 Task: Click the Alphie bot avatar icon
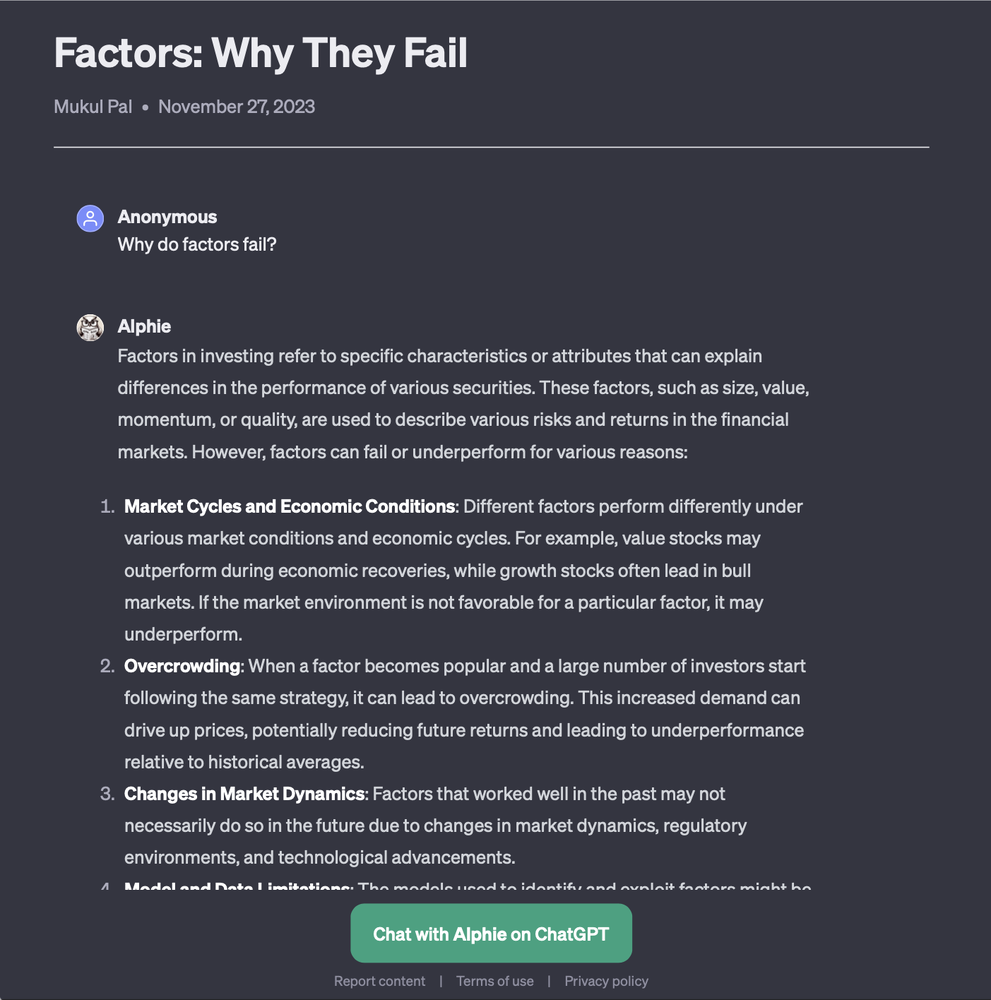[x=91, y=327]
